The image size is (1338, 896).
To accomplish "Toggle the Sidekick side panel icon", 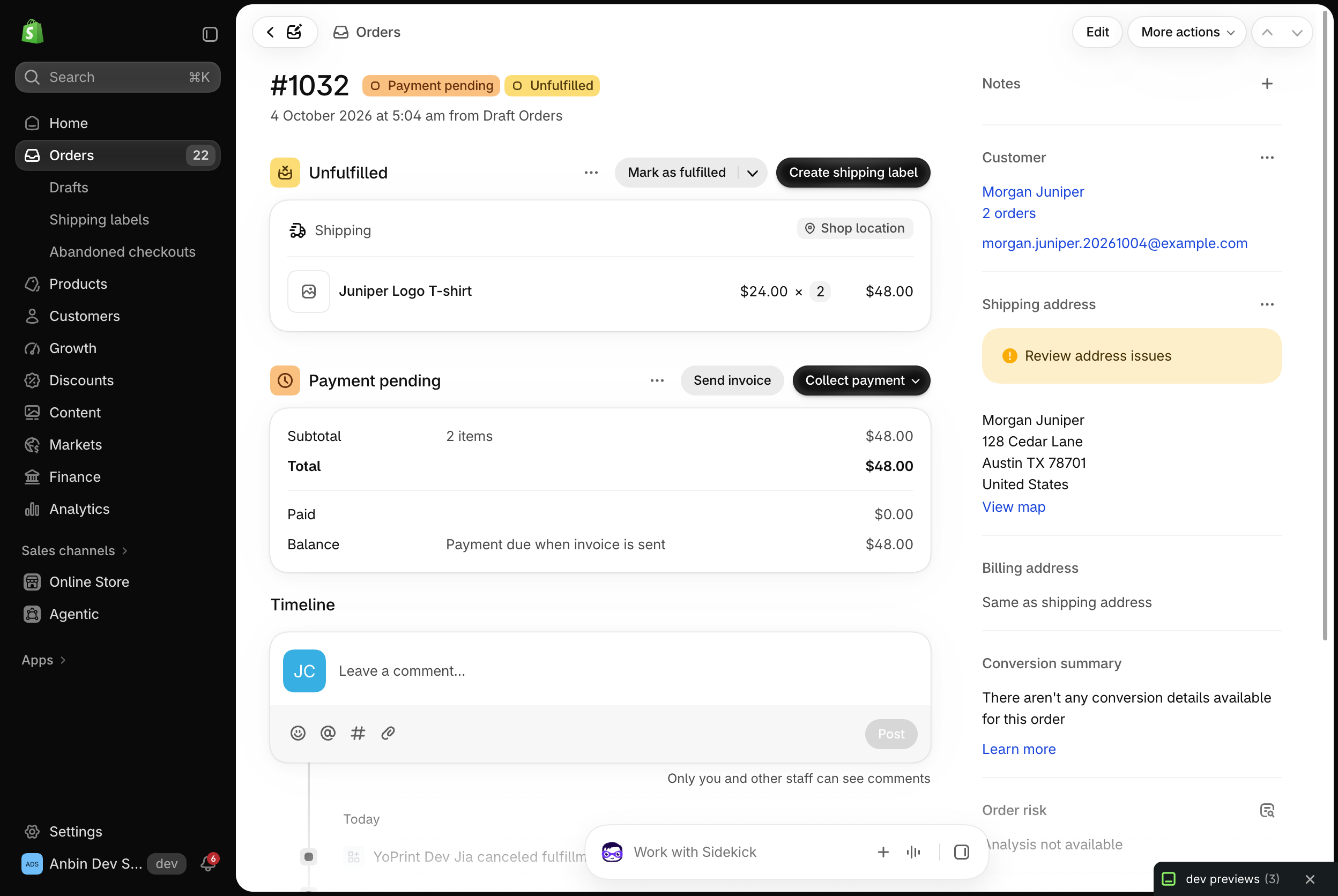I will [961, 852].
